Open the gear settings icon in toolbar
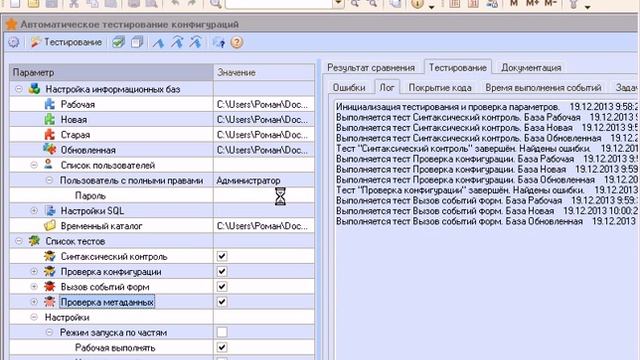The image size is (640, 360). coord(14,42)
